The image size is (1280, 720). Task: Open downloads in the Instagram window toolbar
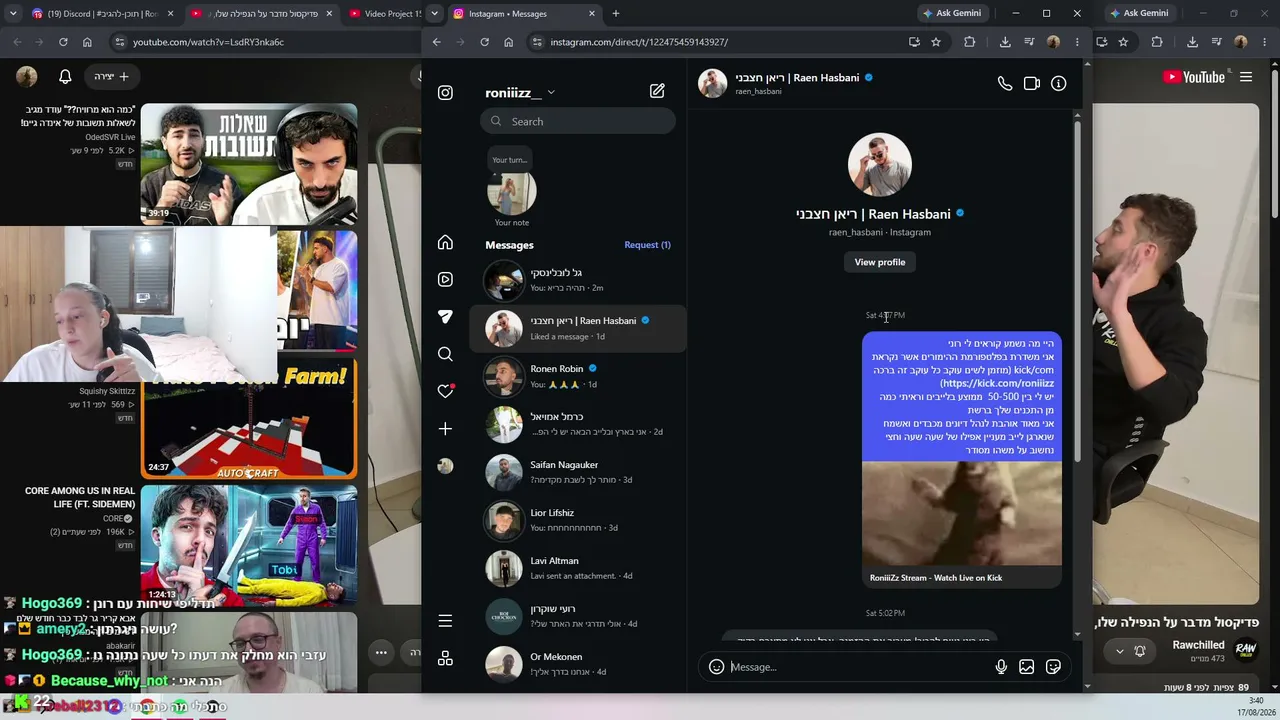[1005, 42]
